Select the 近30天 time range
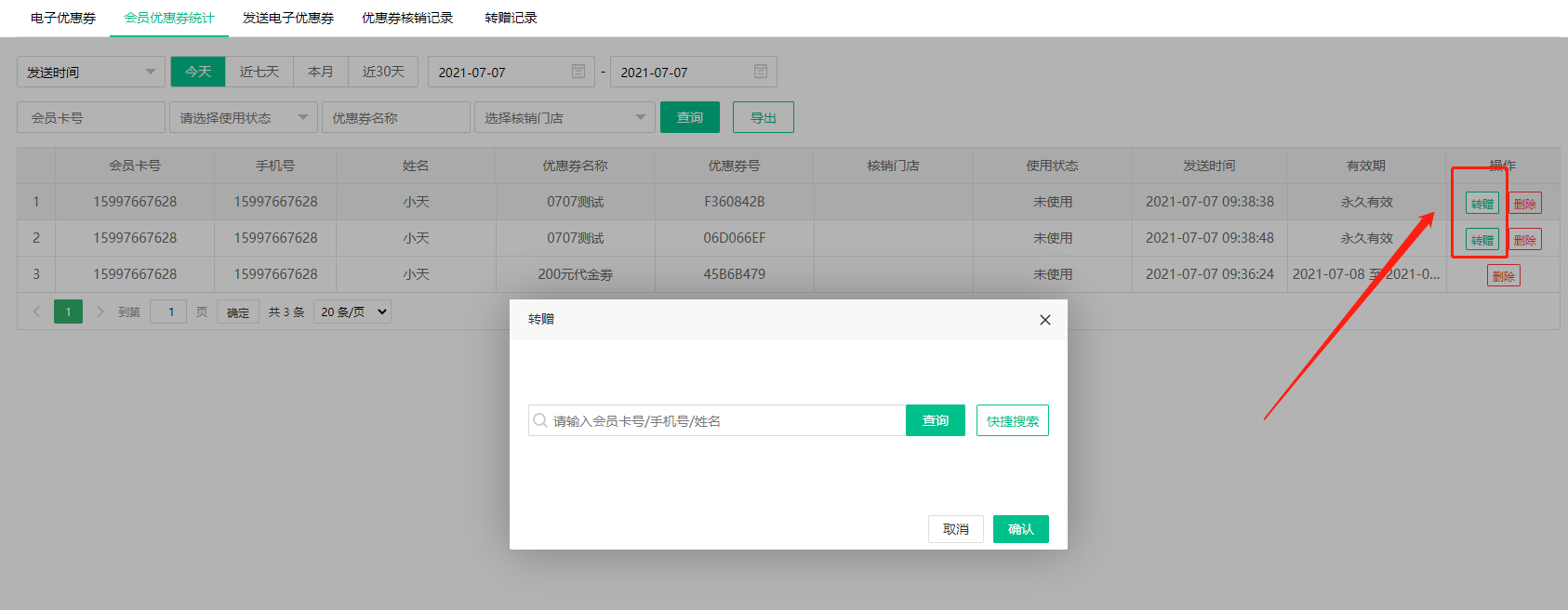 (383, 72)
